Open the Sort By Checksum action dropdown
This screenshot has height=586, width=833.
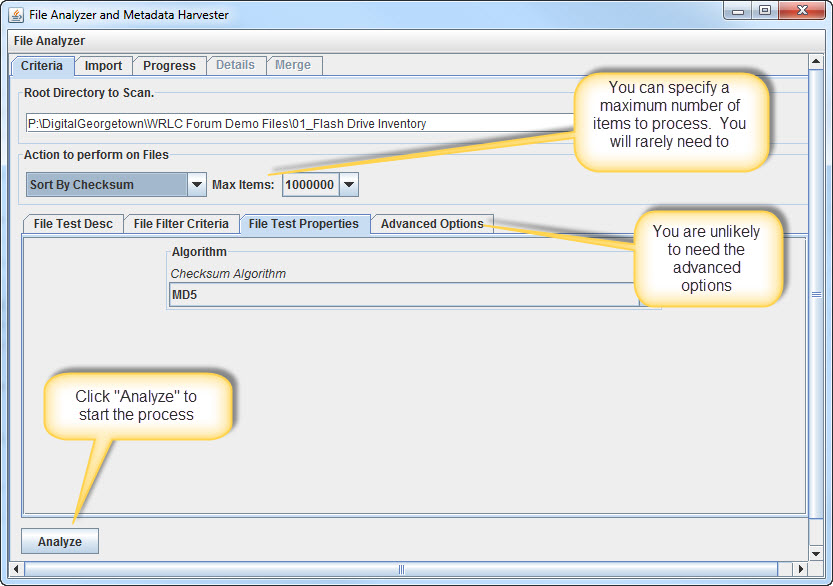(196, 185)
